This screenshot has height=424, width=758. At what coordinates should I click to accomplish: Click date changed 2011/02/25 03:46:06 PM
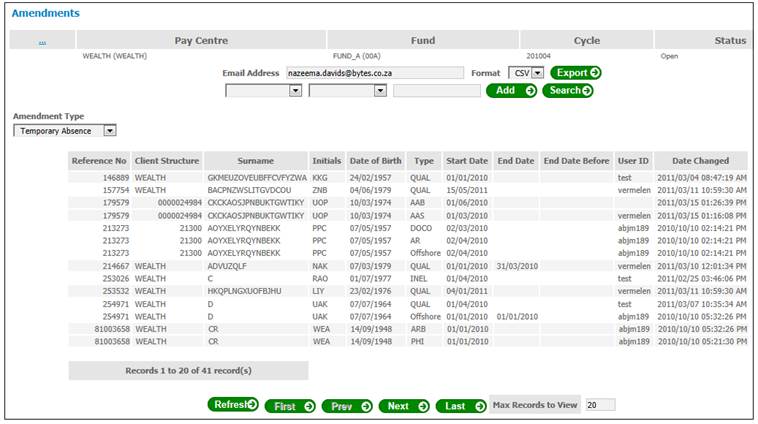click(x=702, y=279)
